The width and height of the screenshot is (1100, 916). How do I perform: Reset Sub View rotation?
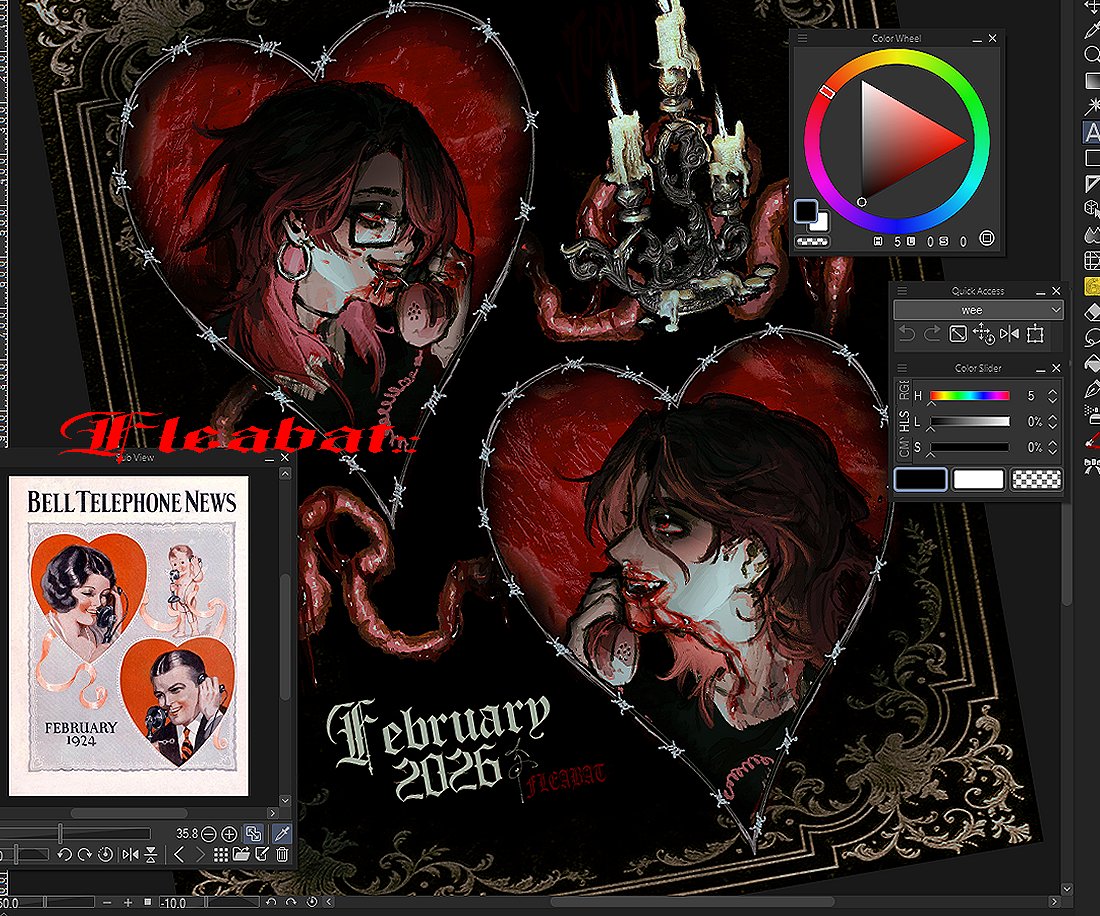pyautogui.click(x=105, y=854)
